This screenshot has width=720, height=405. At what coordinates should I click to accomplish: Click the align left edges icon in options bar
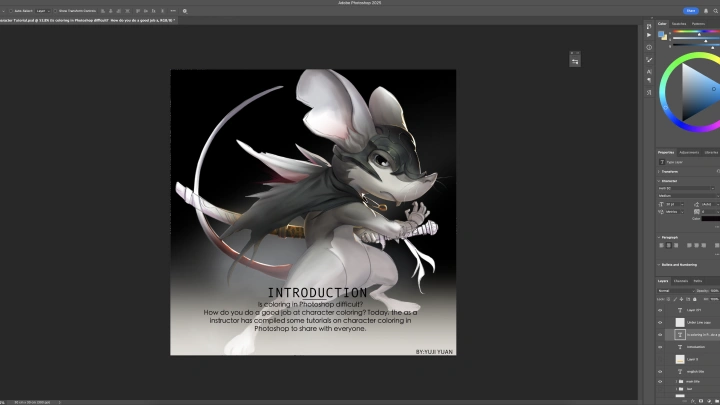click(x=102, y=11)
